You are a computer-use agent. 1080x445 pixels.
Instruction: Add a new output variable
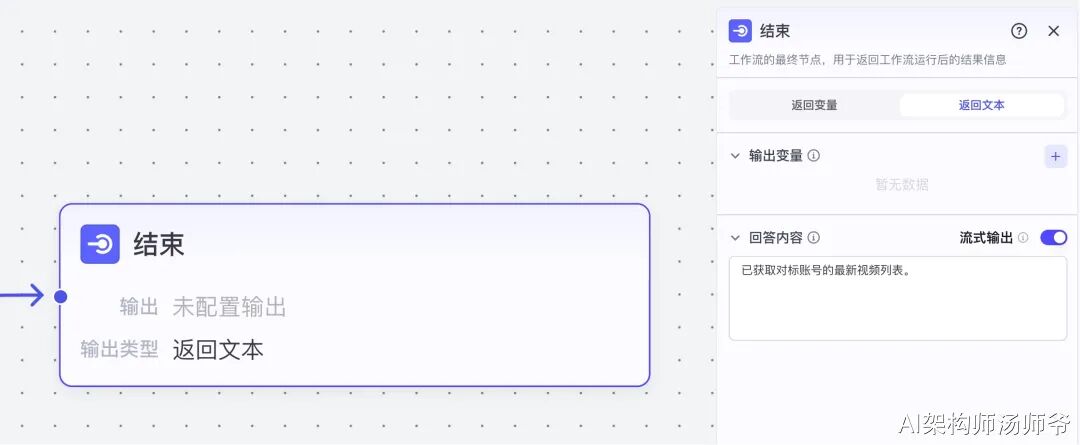coord(1055,156)
